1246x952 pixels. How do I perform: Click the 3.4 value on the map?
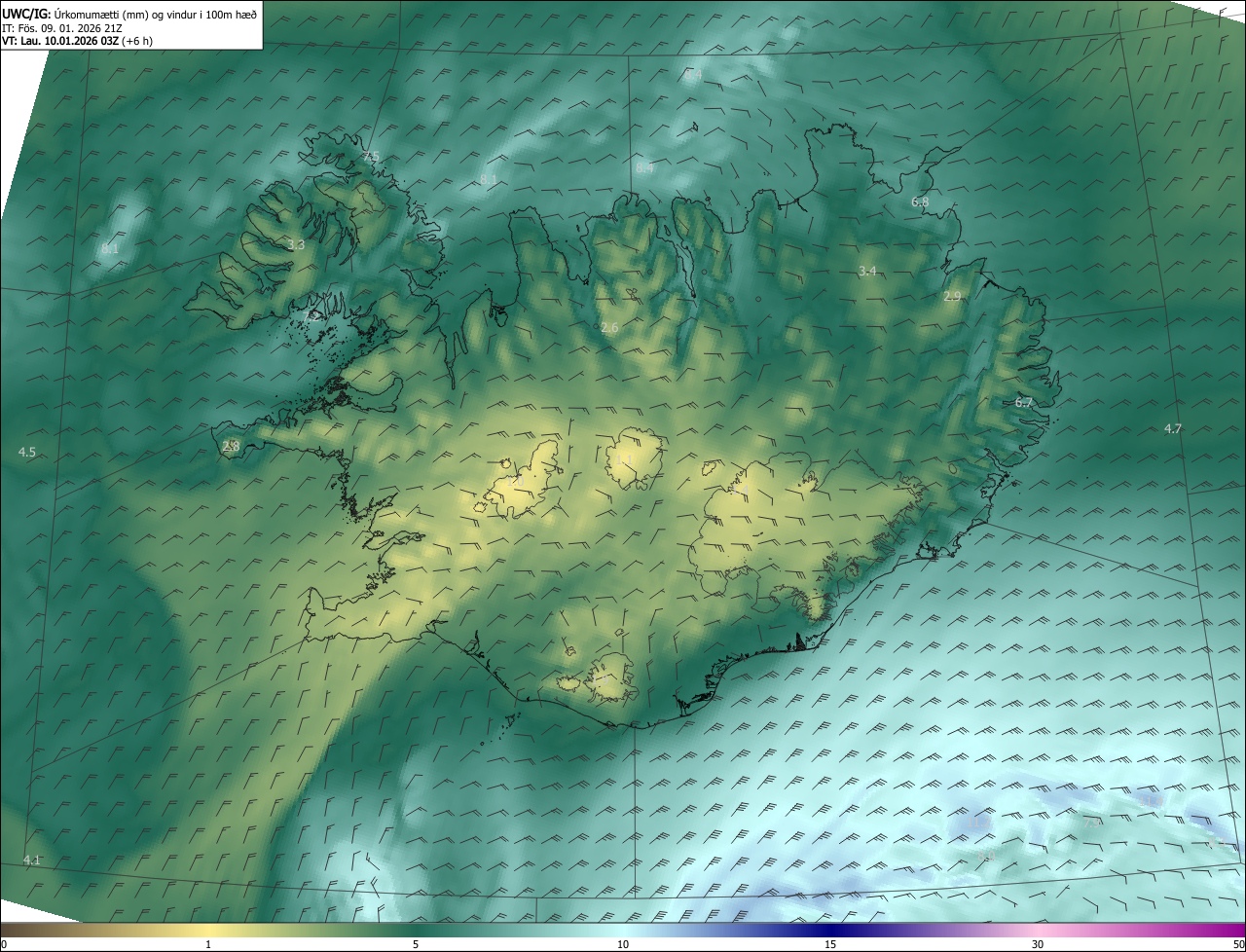[867, 271]
